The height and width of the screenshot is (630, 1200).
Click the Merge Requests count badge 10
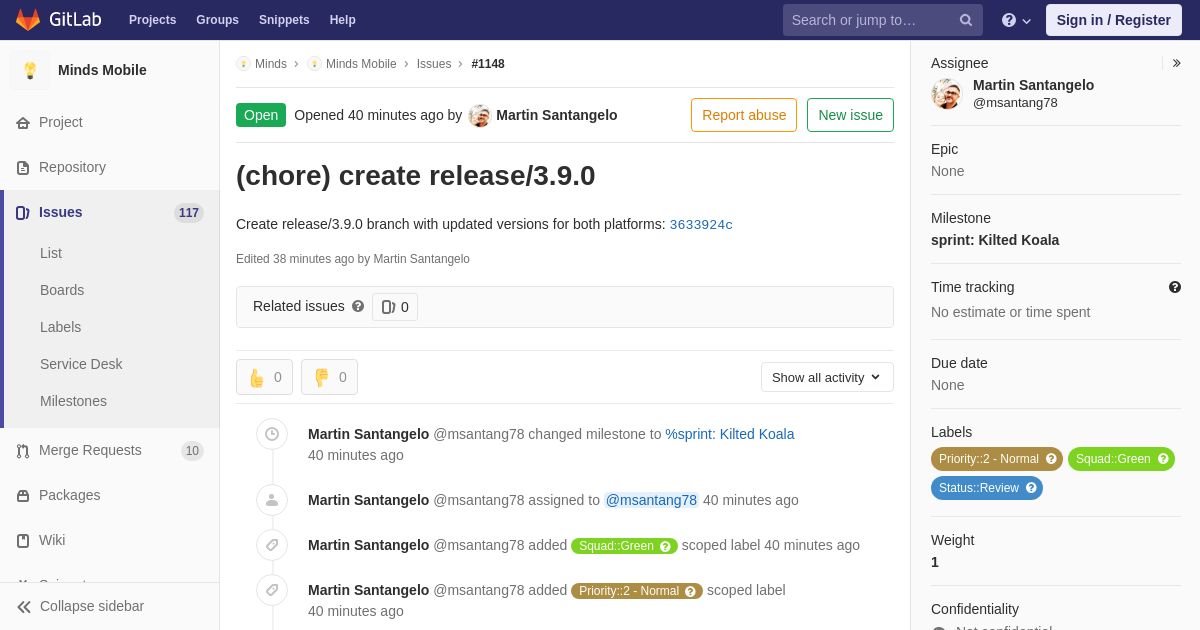(x=192, y=451)
